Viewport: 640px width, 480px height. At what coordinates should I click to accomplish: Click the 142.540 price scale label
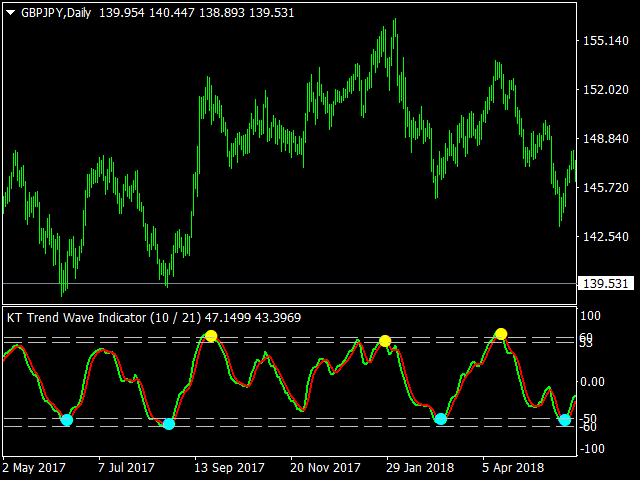click(x=606, y=236)
